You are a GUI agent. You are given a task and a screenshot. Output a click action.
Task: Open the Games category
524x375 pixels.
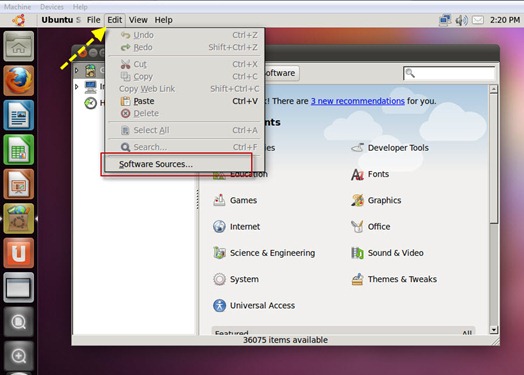pos(243,200)
